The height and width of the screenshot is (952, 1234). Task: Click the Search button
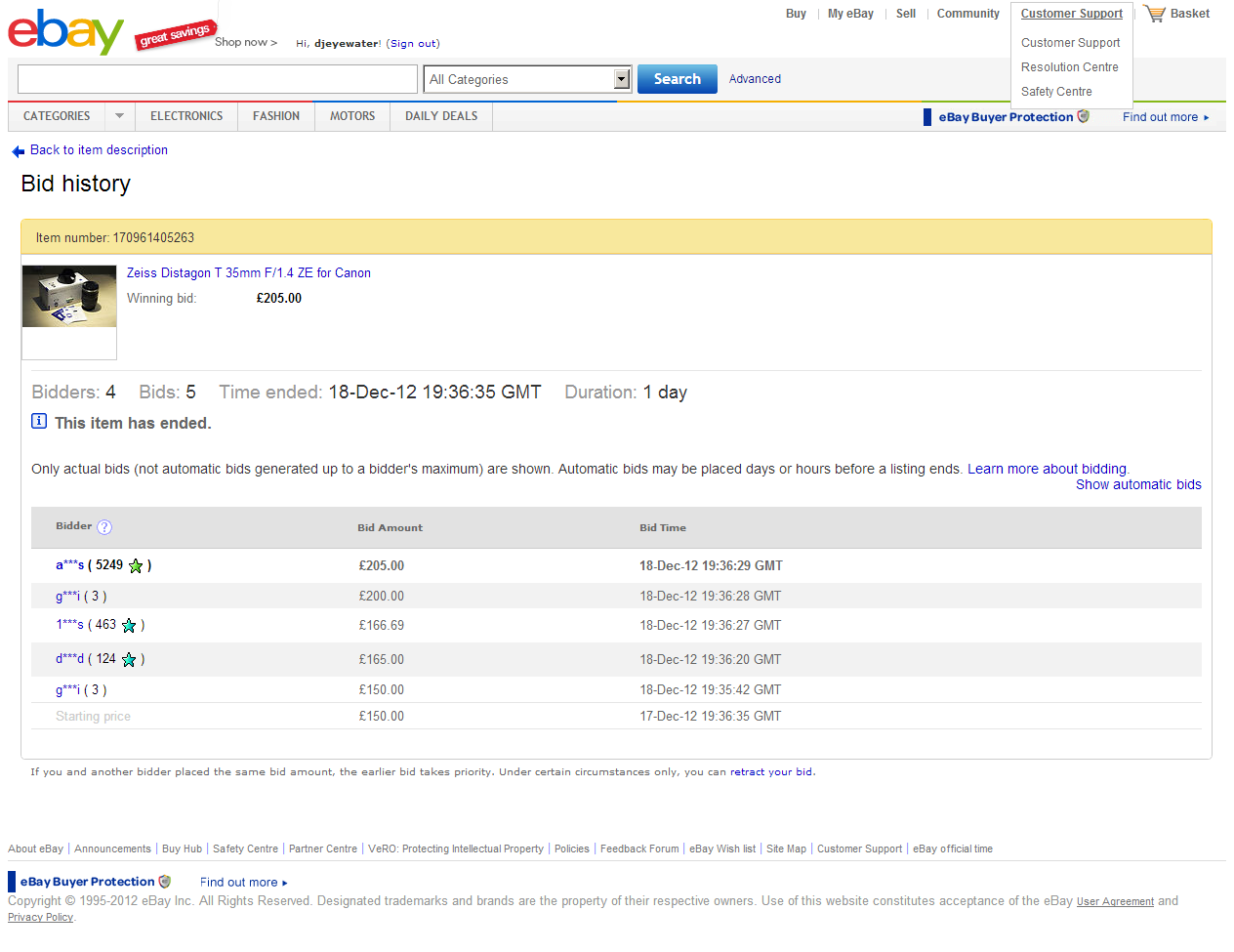coord(678,79)
